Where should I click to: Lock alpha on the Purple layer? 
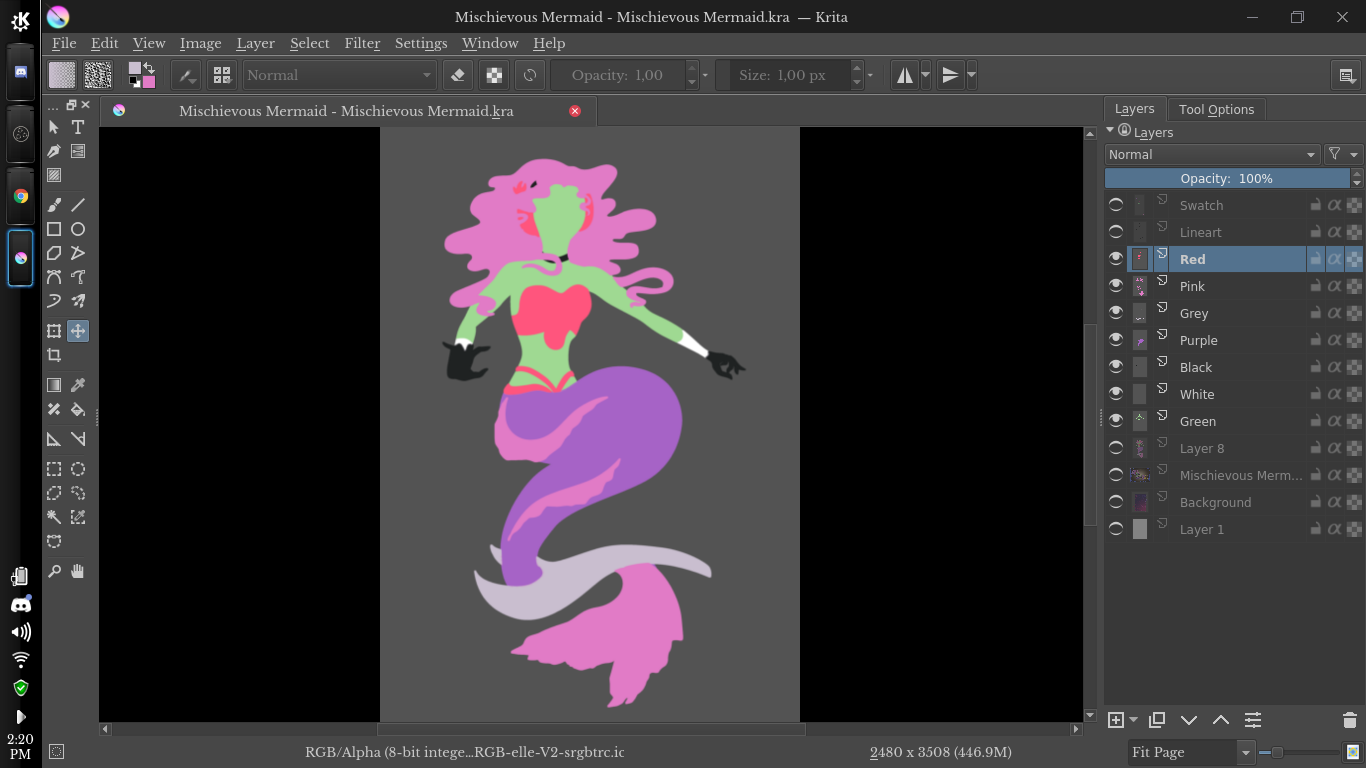[x=1334, y=339]
